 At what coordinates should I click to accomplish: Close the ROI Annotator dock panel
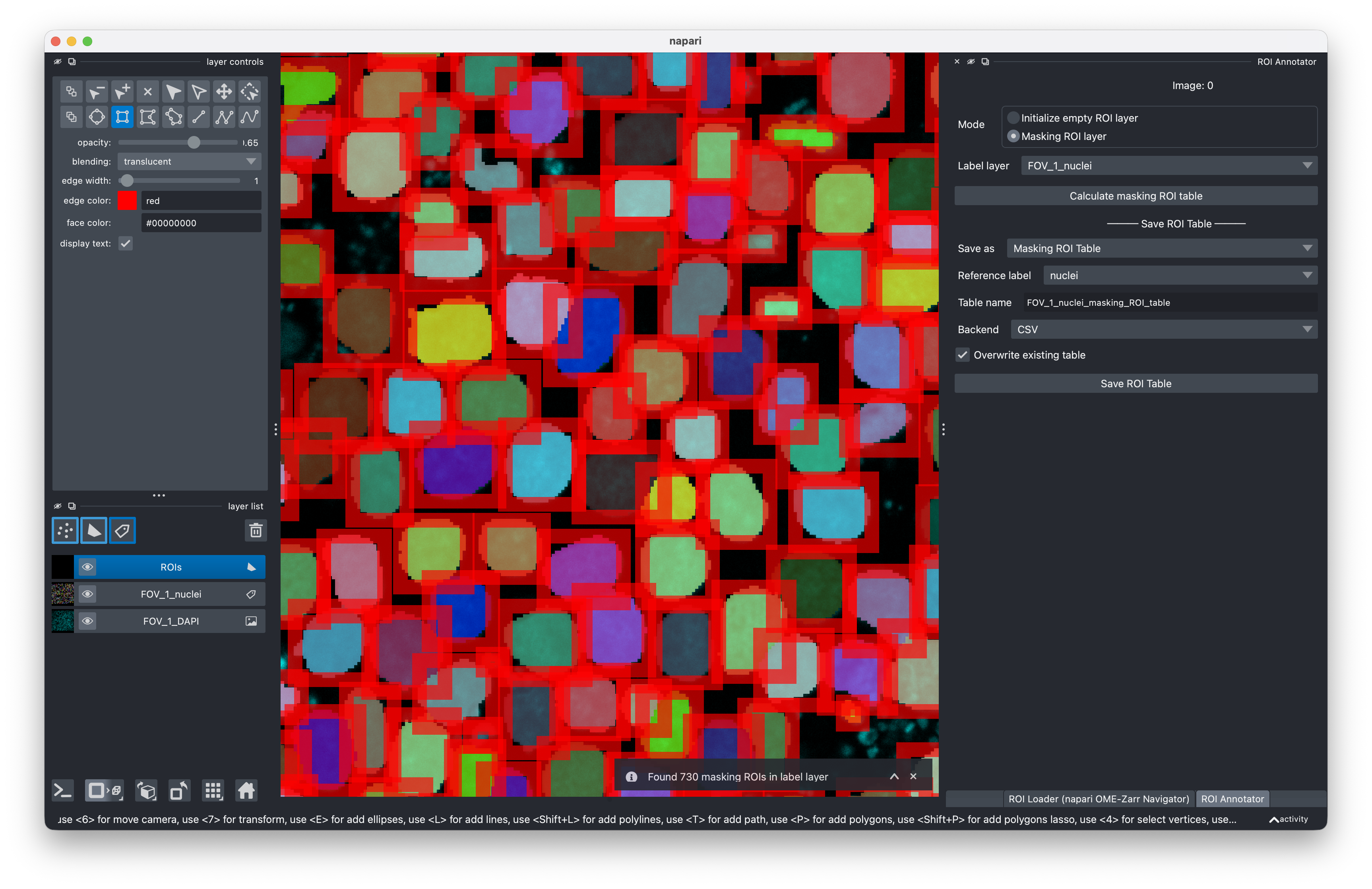click(x=957, y=62)
